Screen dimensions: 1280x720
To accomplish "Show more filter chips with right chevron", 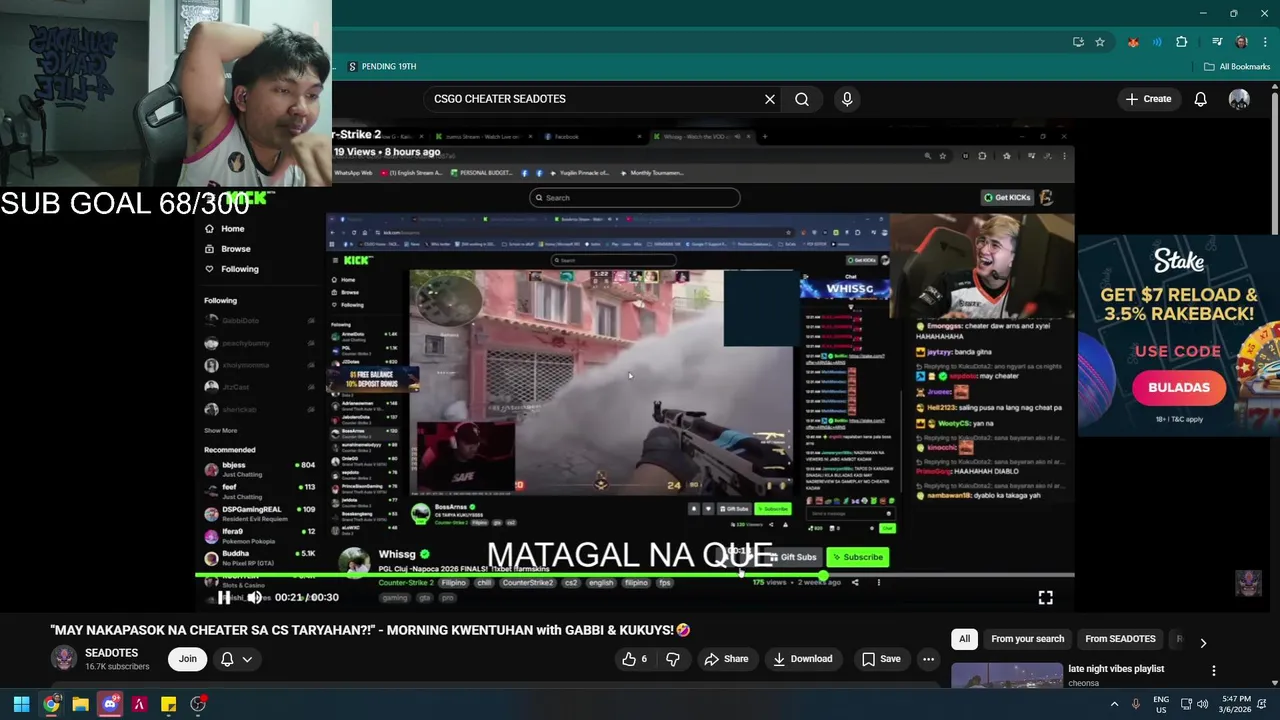I will tap(1203, 642).
